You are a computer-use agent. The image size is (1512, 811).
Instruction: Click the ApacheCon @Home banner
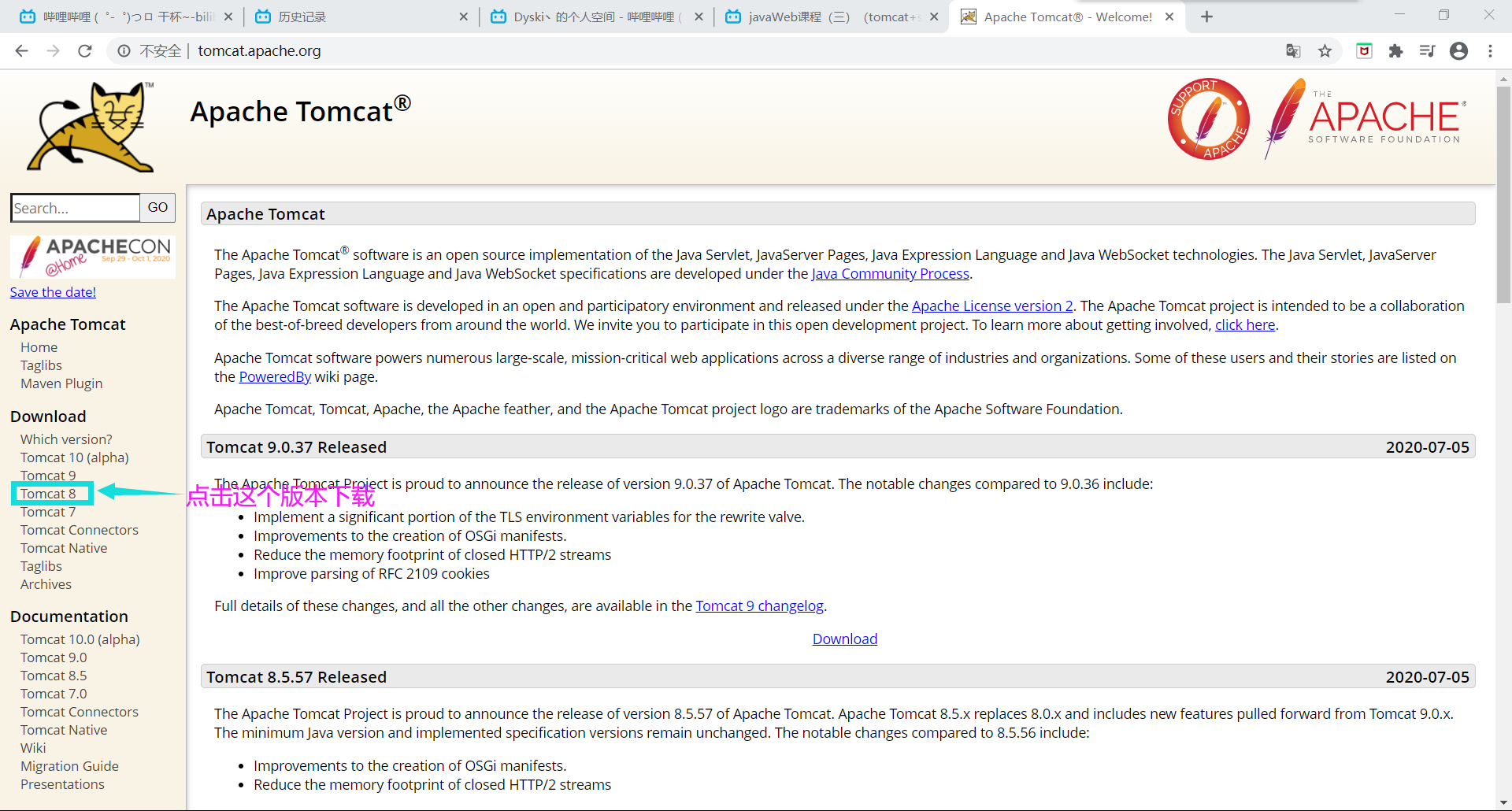click(x=93, y=257)
